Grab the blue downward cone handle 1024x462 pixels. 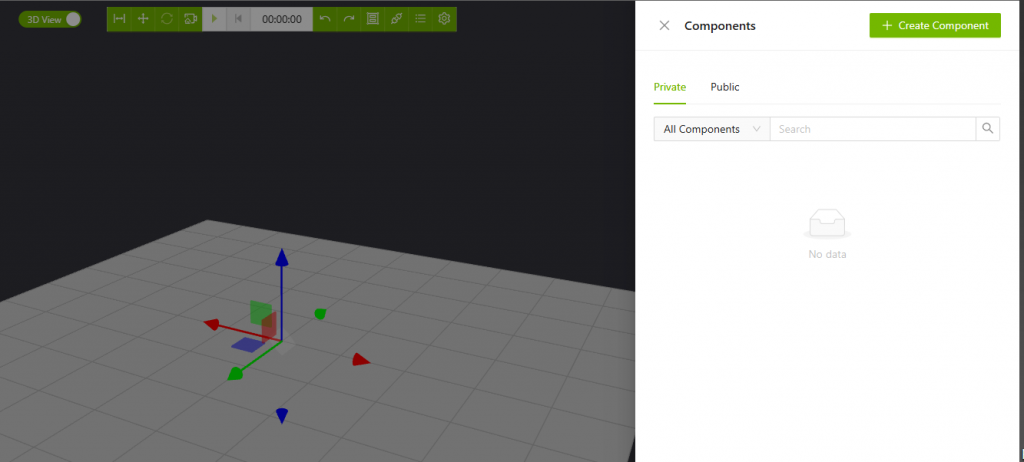[x=282, y=416]
